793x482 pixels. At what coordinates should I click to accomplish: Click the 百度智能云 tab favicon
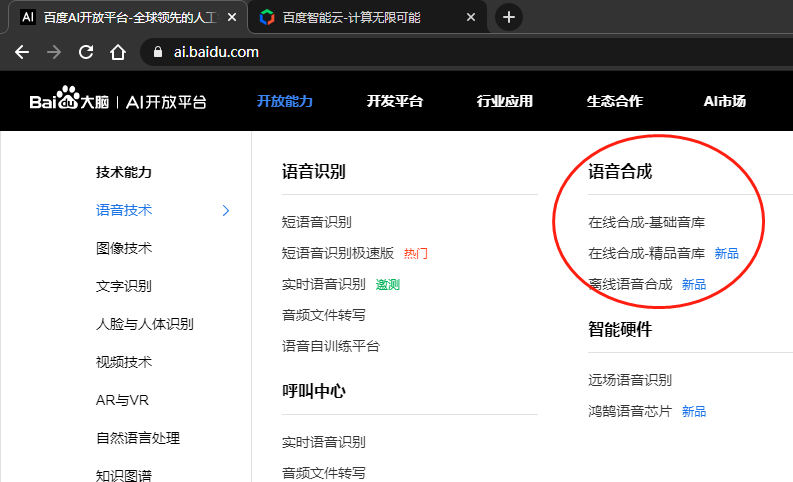pyautogui.click(x=267, y=18)
